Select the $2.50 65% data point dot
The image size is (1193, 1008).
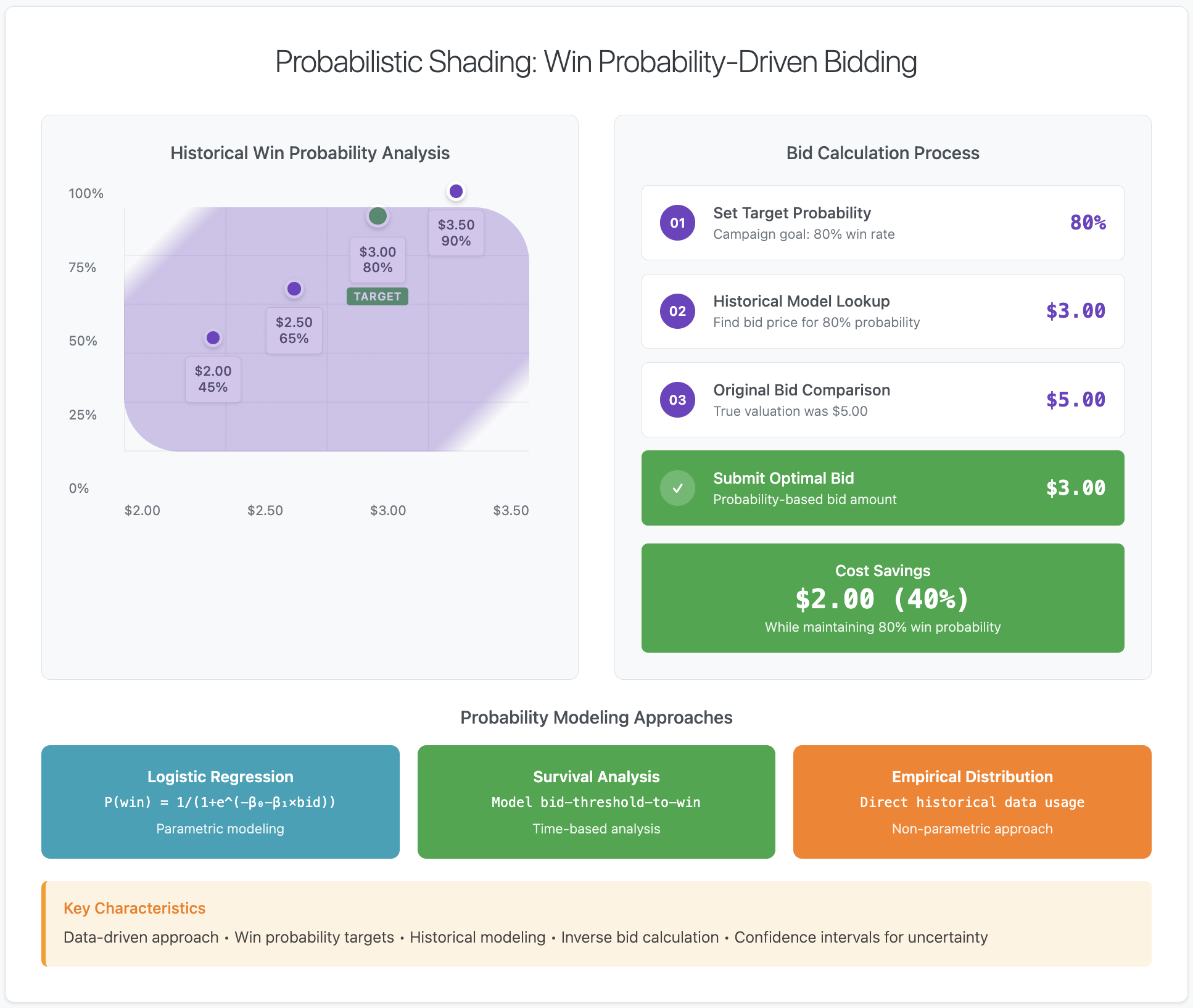[294, 289]
